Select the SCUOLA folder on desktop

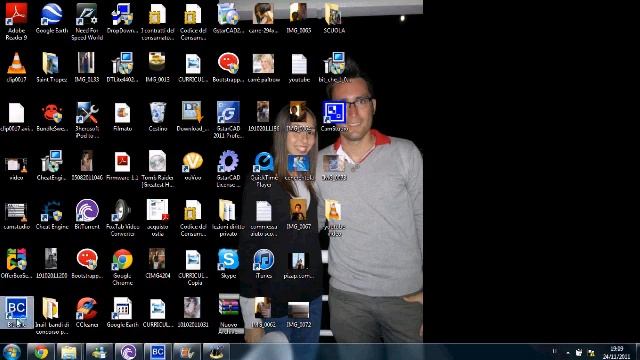pyautogui.click(x=334, y=18)
